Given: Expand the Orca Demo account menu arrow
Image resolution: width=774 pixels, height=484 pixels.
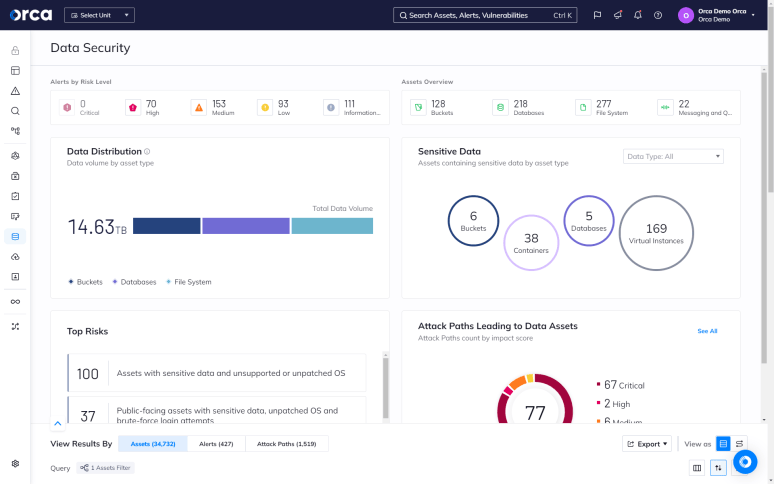Looking at the screenshot, I should [x=753, y=15].
